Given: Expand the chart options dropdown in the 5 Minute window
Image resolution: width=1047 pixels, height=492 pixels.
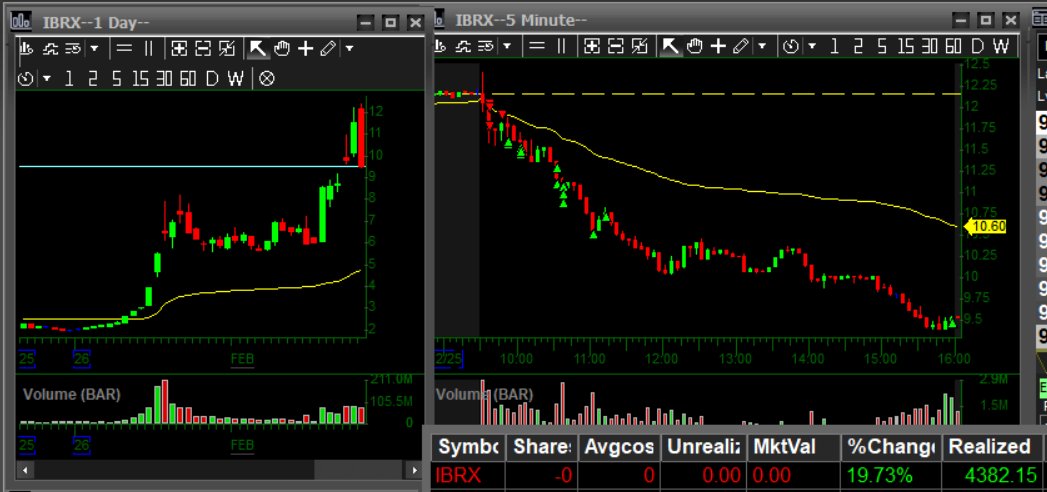Looking at the screenshot, I should (507, 47).
